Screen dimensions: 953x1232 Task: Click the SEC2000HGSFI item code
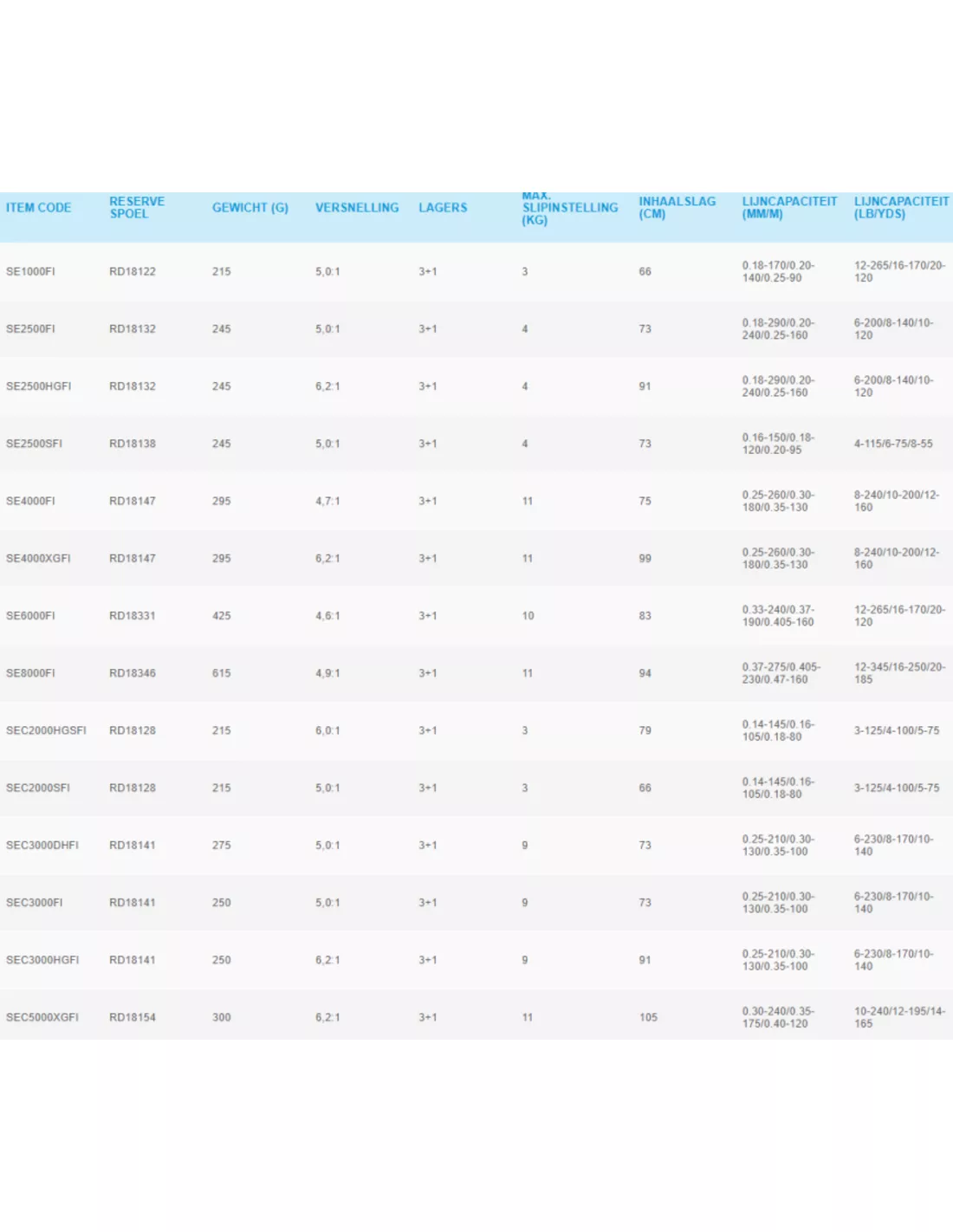(46, 731)
